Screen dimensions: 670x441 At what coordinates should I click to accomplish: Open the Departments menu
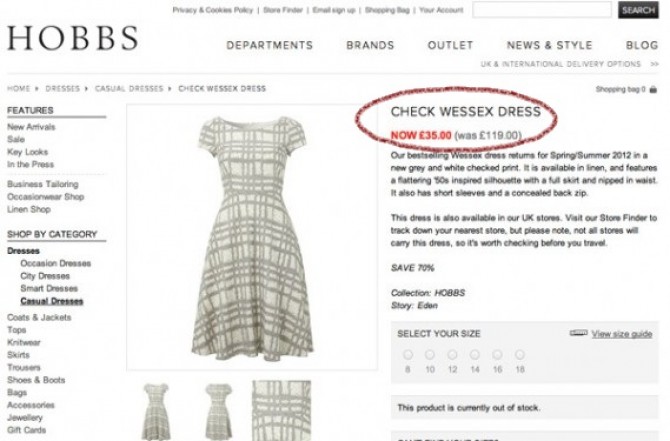click(270, 45)
